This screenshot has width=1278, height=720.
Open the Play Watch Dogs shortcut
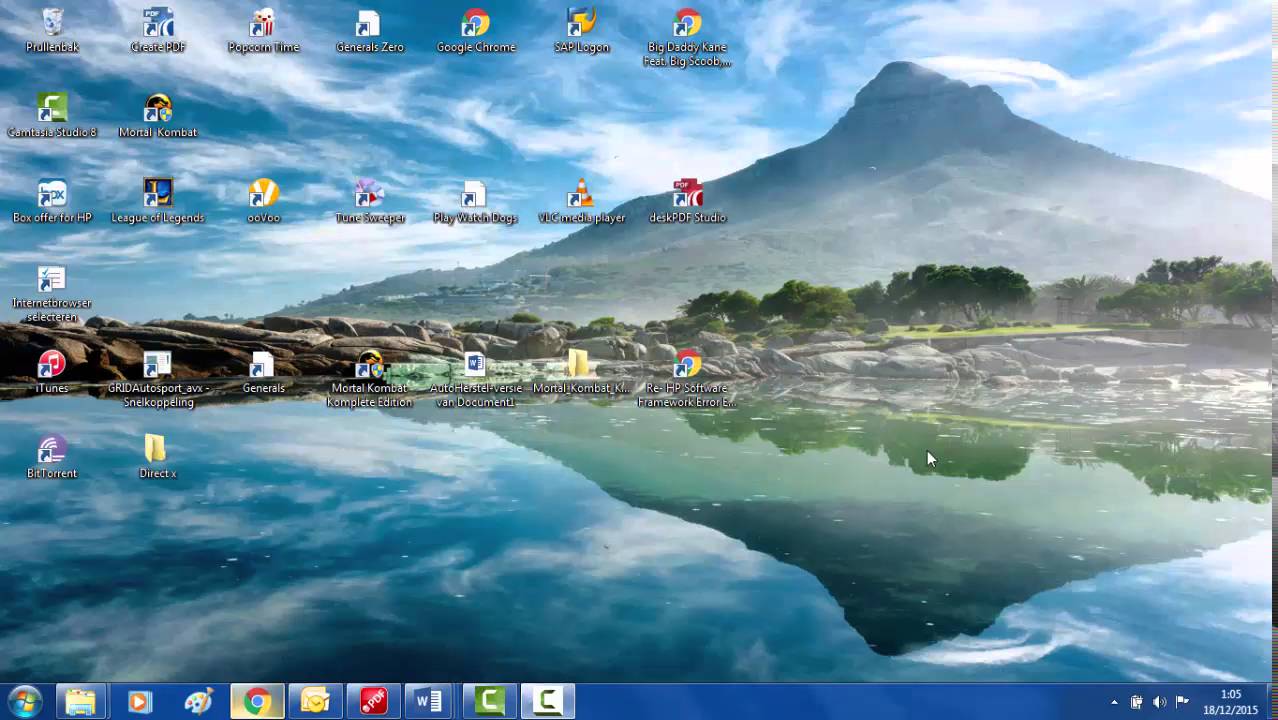[473, 195]
